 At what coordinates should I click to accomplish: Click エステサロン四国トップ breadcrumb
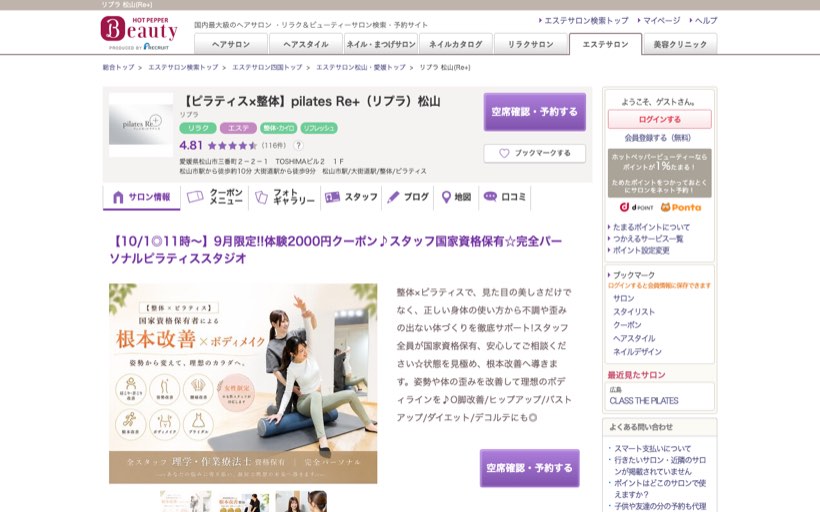point(267,67)
